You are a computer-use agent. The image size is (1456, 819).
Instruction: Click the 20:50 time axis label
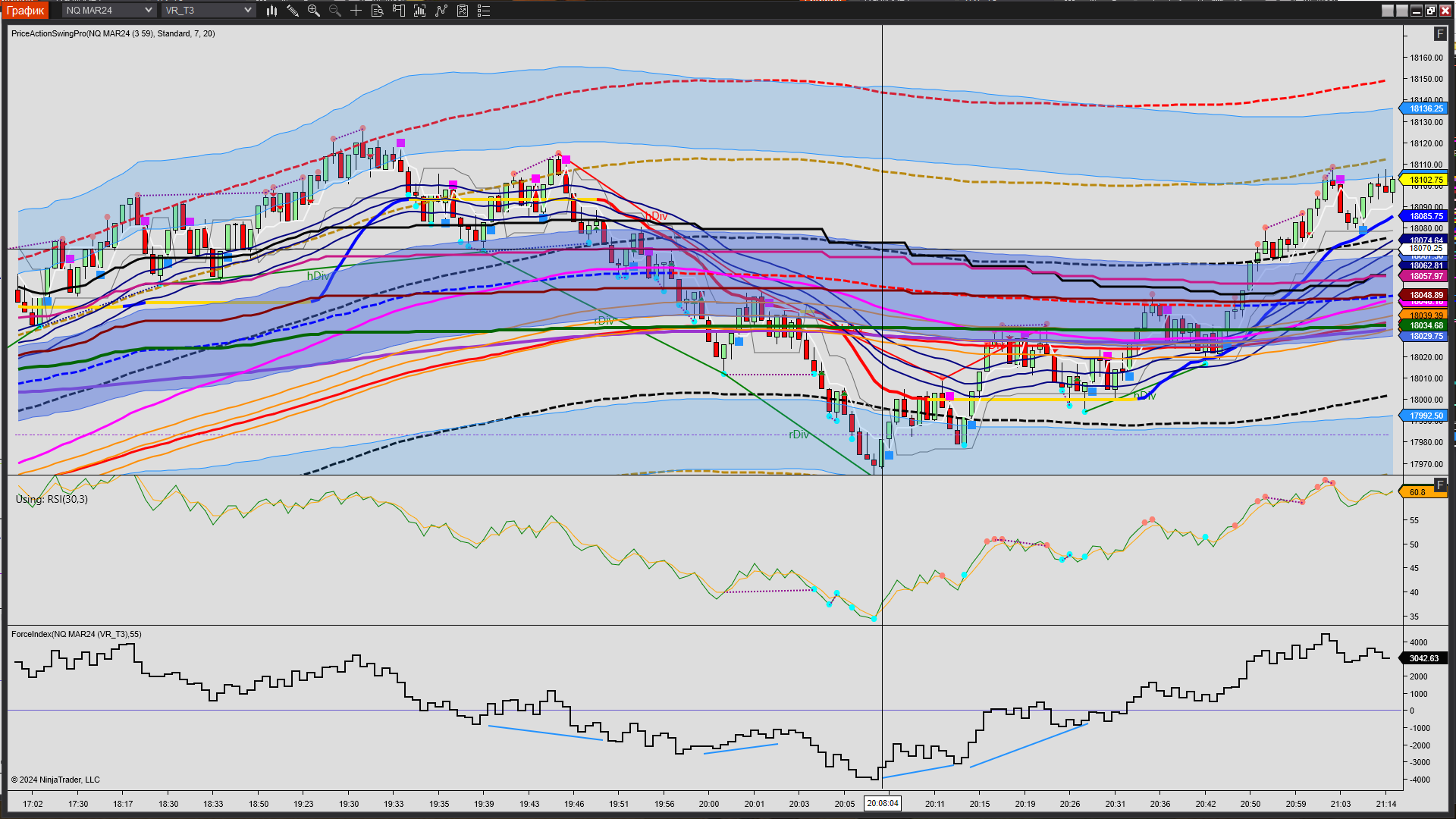1250,805
